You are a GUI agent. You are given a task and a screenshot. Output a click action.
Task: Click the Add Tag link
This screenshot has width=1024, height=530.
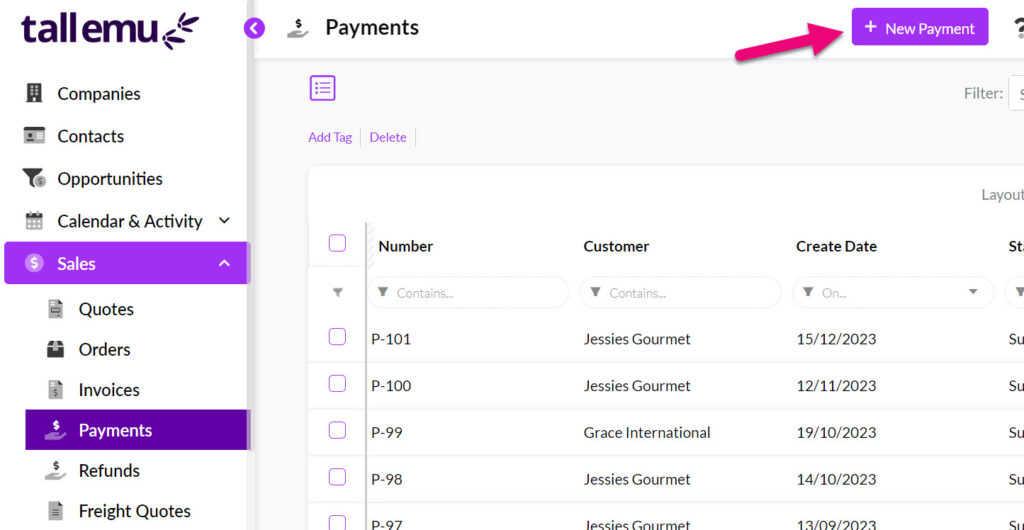(x=330, y=137)
